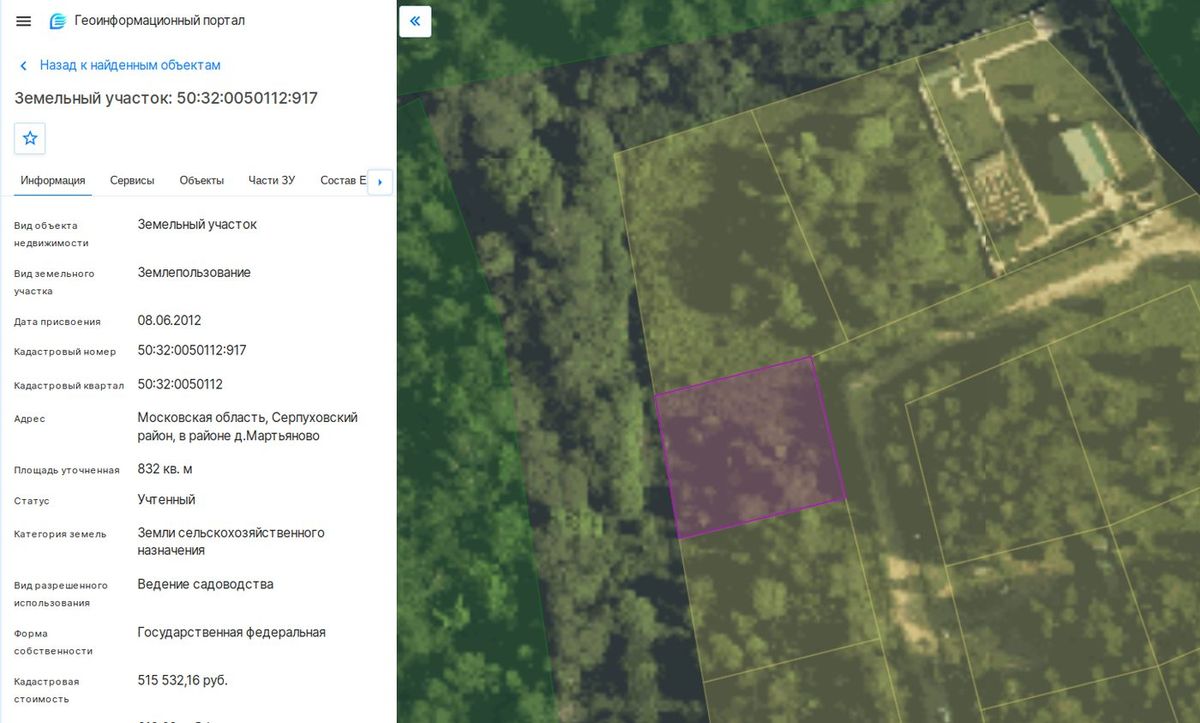Open the hamburger main menu
The height and width of the screenshot is (723, 1200).
(x=24, y=21)
